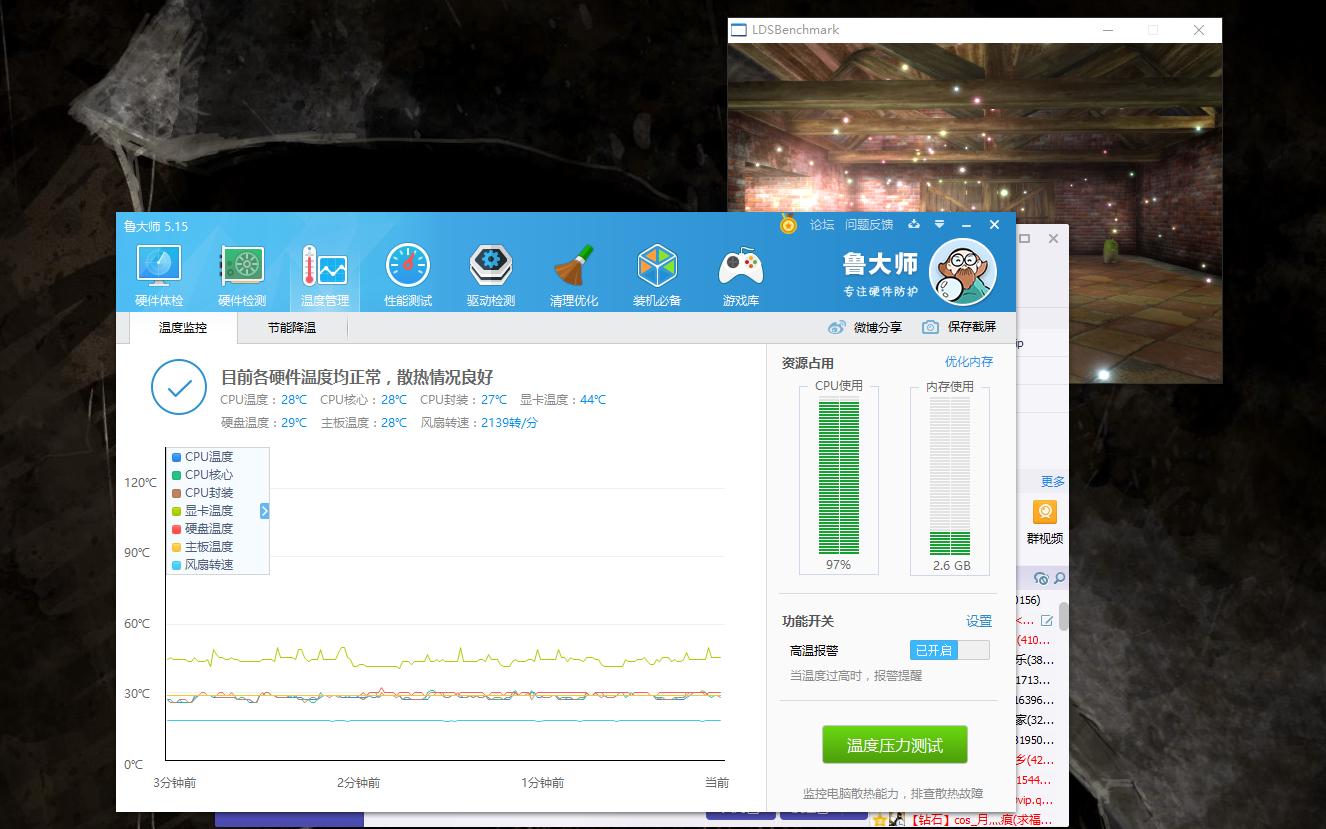Click 保存截屏 save screenshot text

pos(972,327)
